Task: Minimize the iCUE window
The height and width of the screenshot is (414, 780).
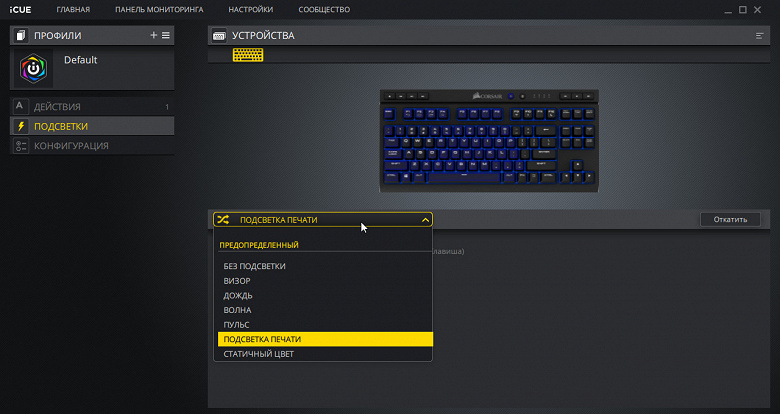Action: (x=728, y=10)
